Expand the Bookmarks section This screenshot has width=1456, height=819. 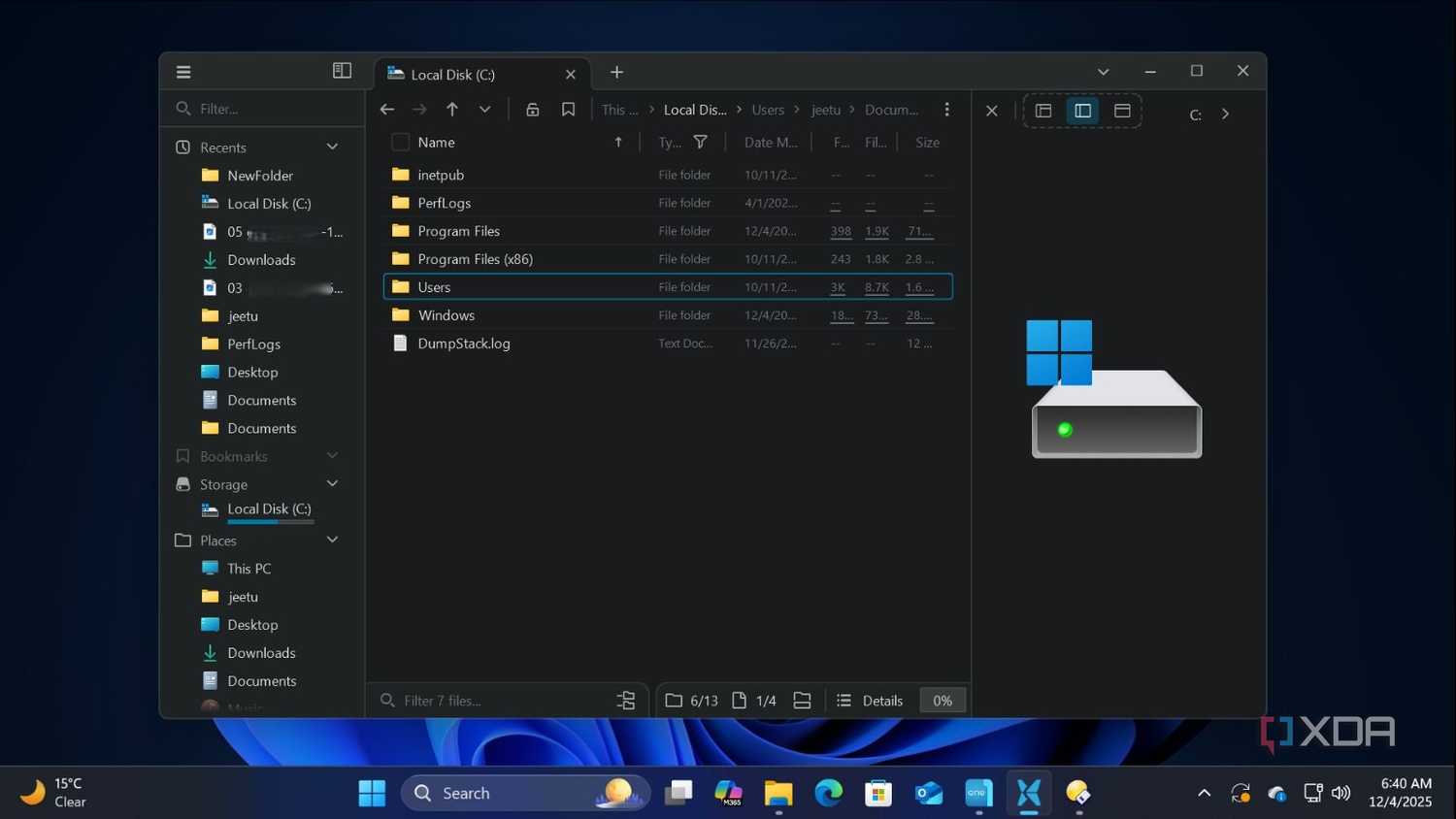click(332, 456)
